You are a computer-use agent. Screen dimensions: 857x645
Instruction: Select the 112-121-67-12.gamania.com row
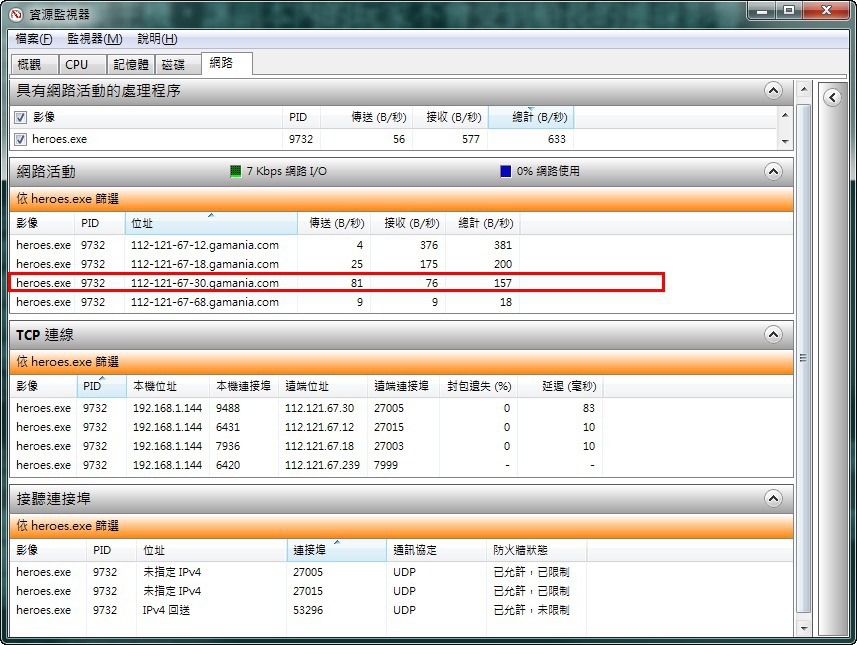point(265,245)
